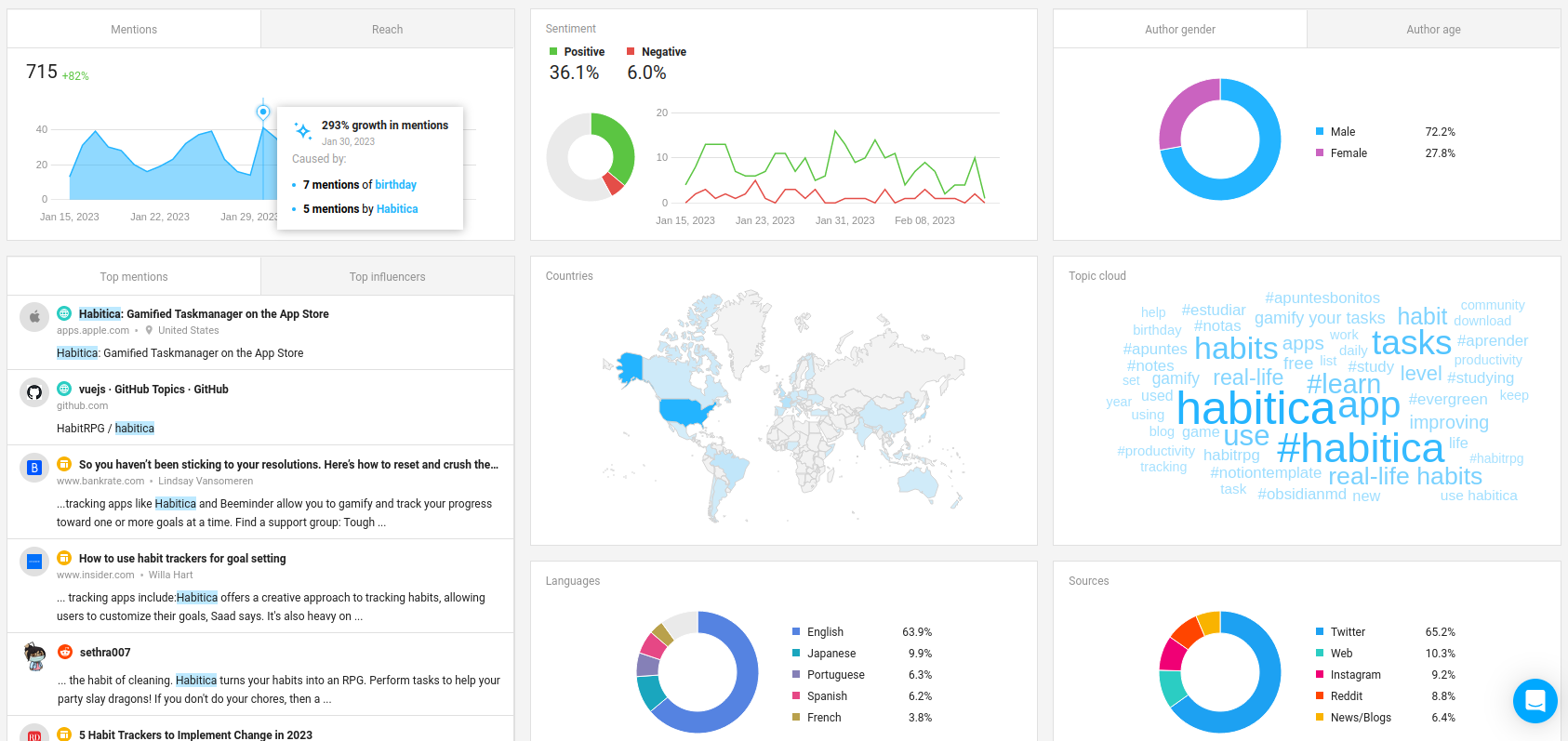Image resolution: width=1568 pixels, height=741 pixels.
Task: Click '#habitica' hashtag in topic cloud
Action: [1360, 448]
